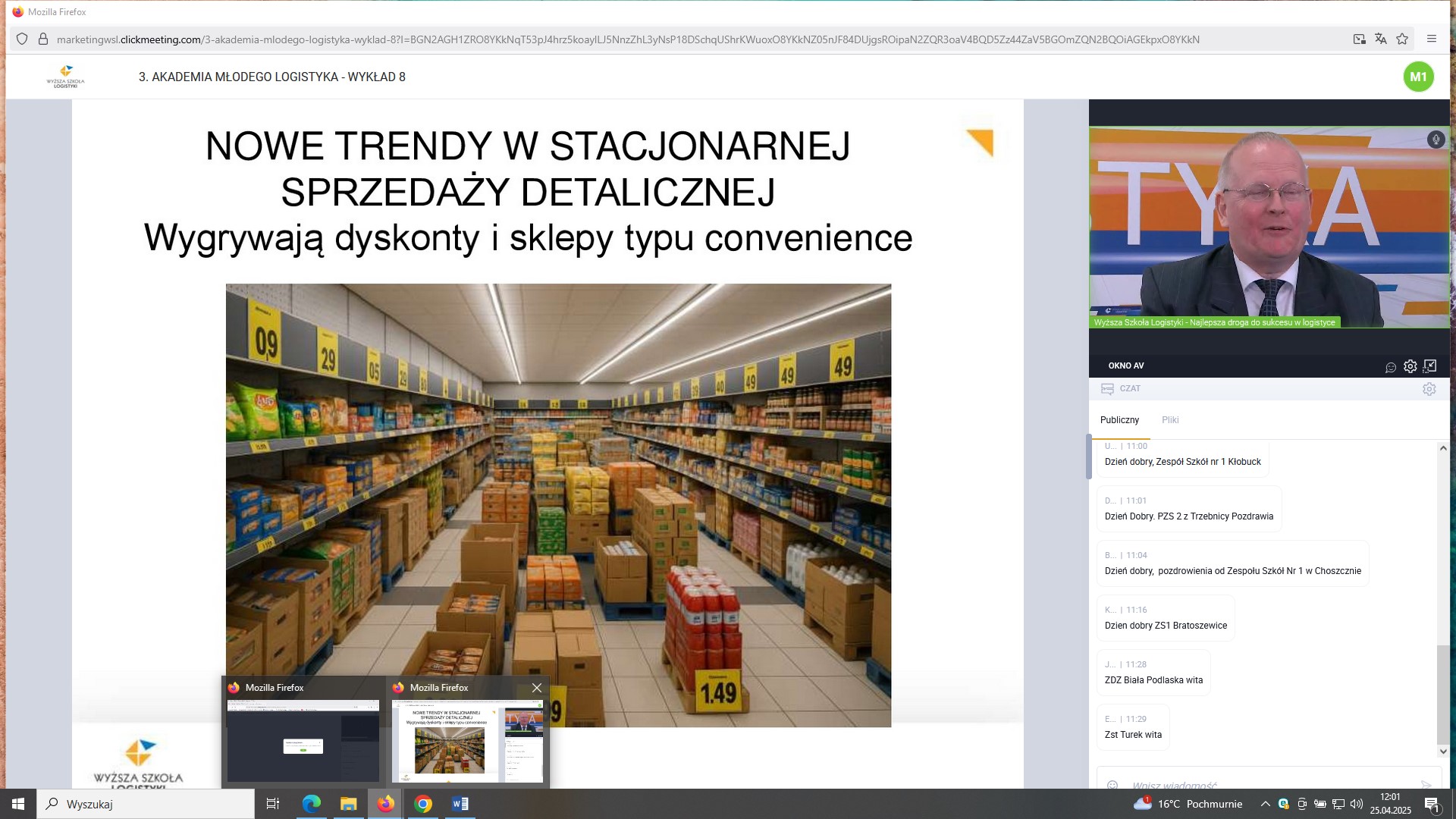Expand hidden system tray icons chevron
1456x819 pixels.
click(x=1265, y=804)
